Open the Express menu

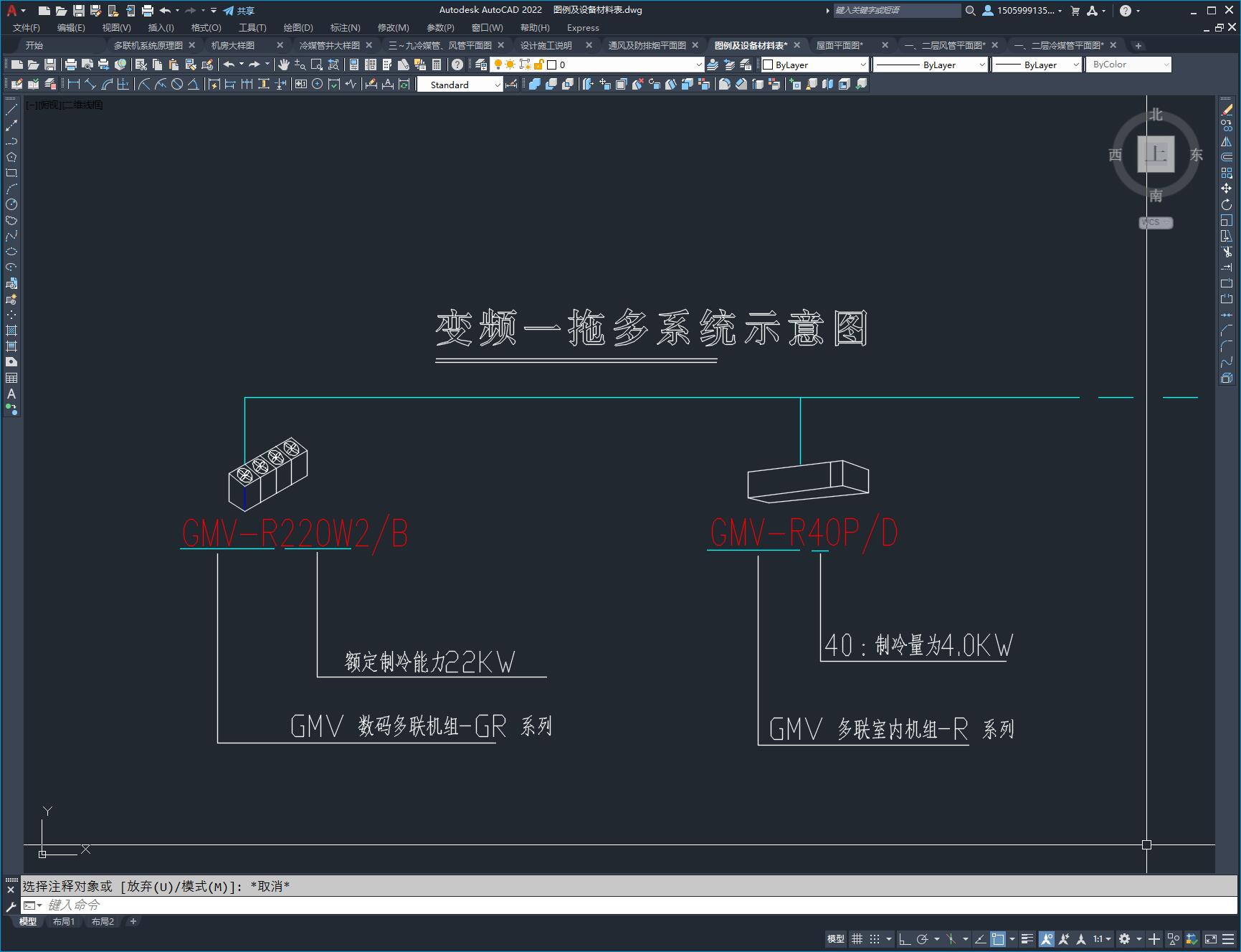(583, 27)
